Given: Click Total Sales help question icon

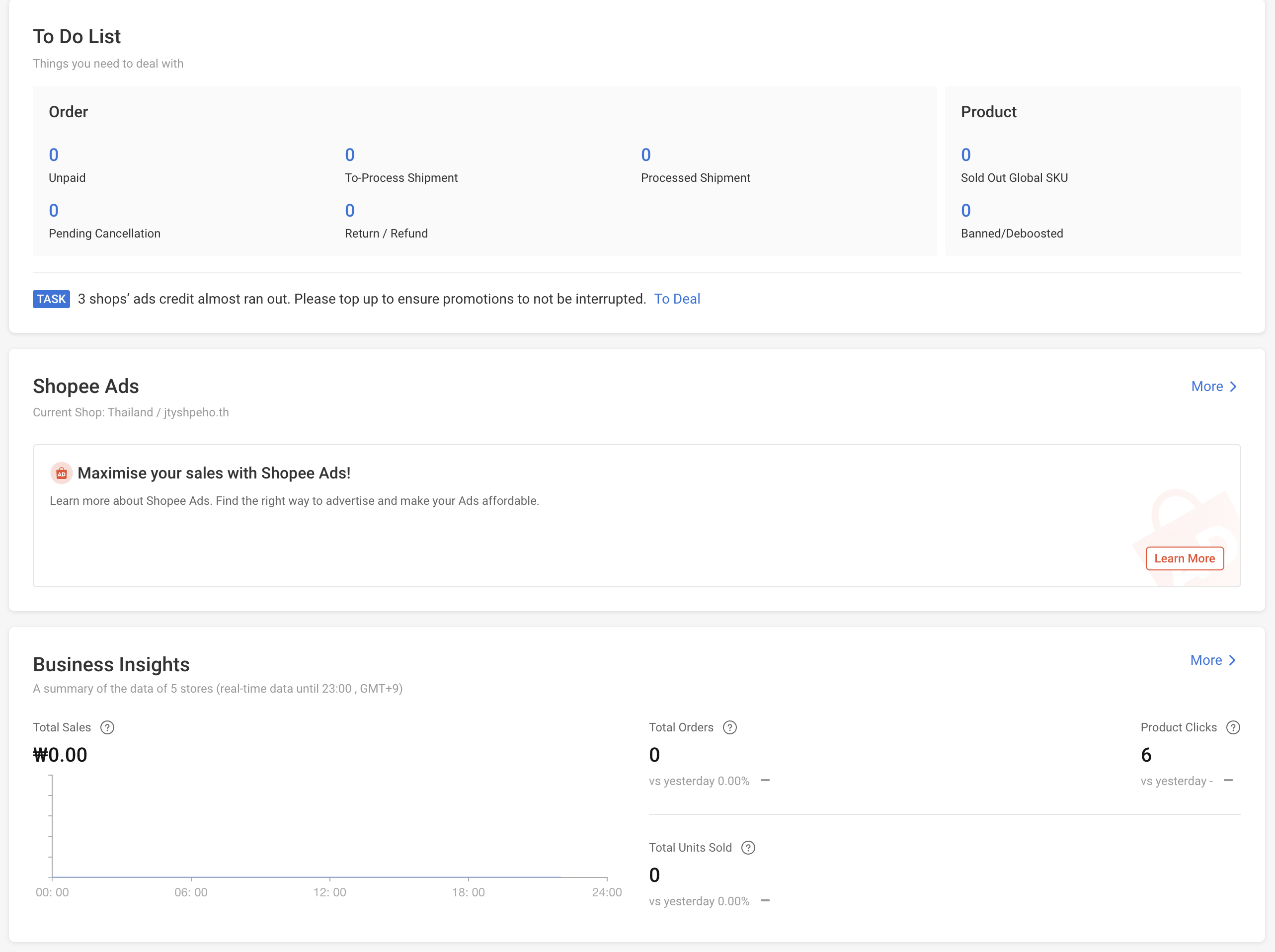Looking at the screenshot, I should [x=107, y=727].
